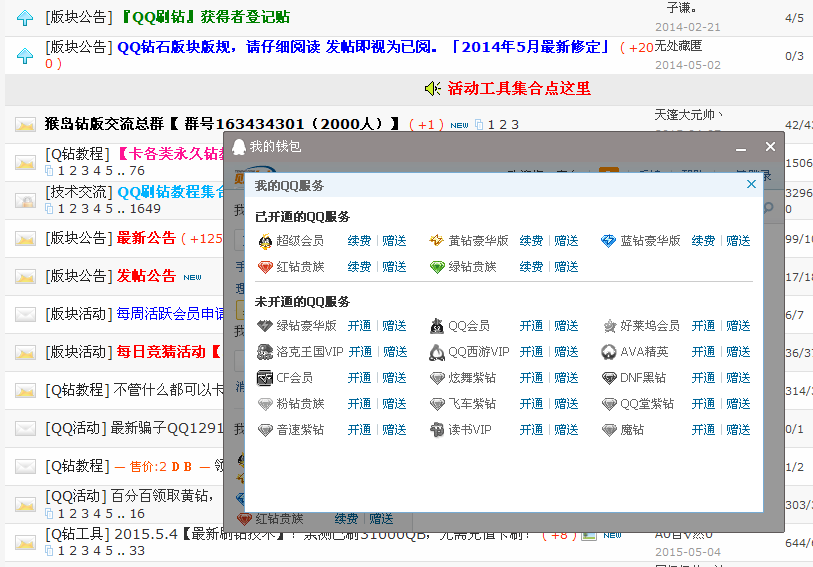Open 猴岛钻贩交流总群 thread
Image resolution: width=813 pixels, height=567 pixels.
222,124
